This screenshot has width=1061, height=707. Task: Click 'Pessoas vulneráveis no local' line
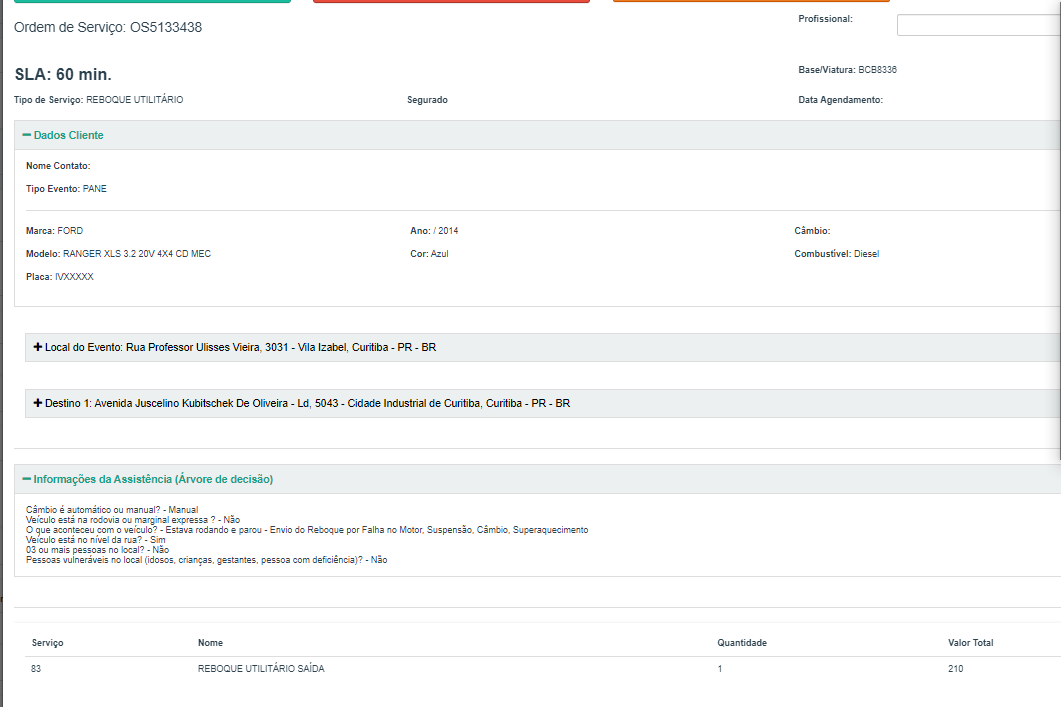tap(206, 560)
